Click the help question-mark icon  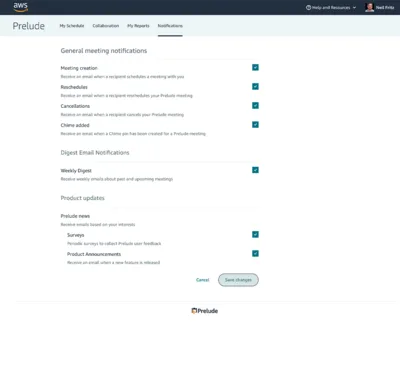(x=308, y=7)
